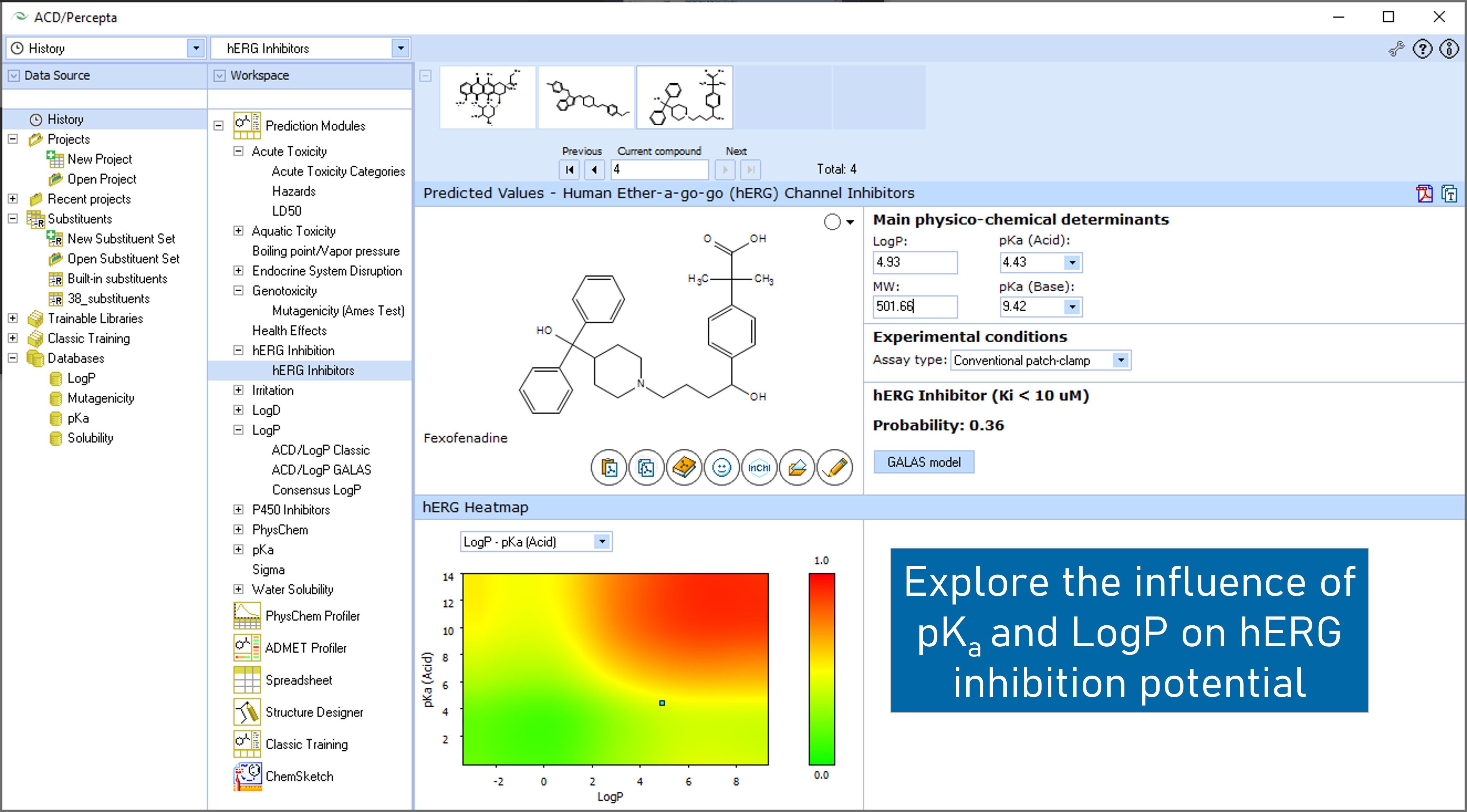Click the open structure from file icon
This screenshot has width=1467, height=812.
point(797,468)
